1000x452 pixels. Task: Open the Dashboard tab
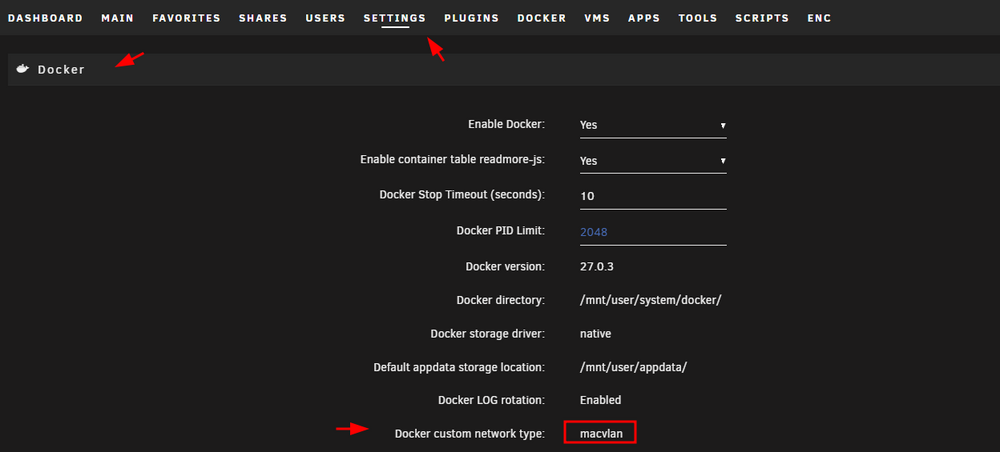(x=45, y=18)
